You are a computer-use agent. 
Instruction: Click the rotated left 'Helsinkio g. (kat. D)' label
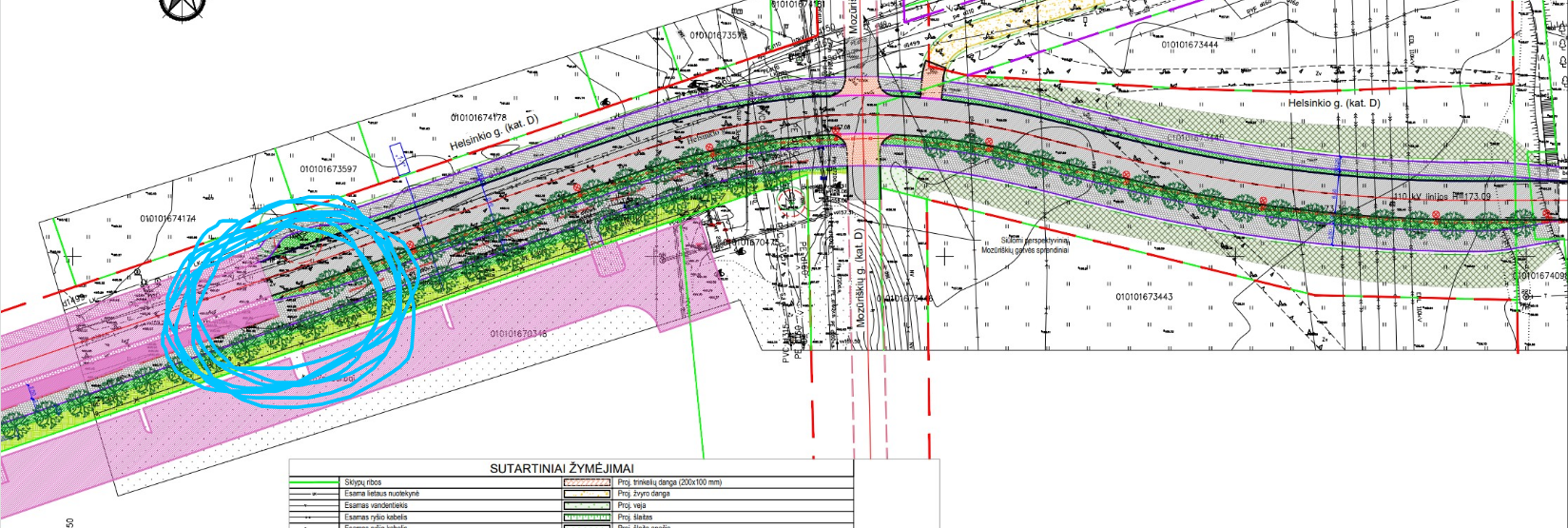(494, 133)
